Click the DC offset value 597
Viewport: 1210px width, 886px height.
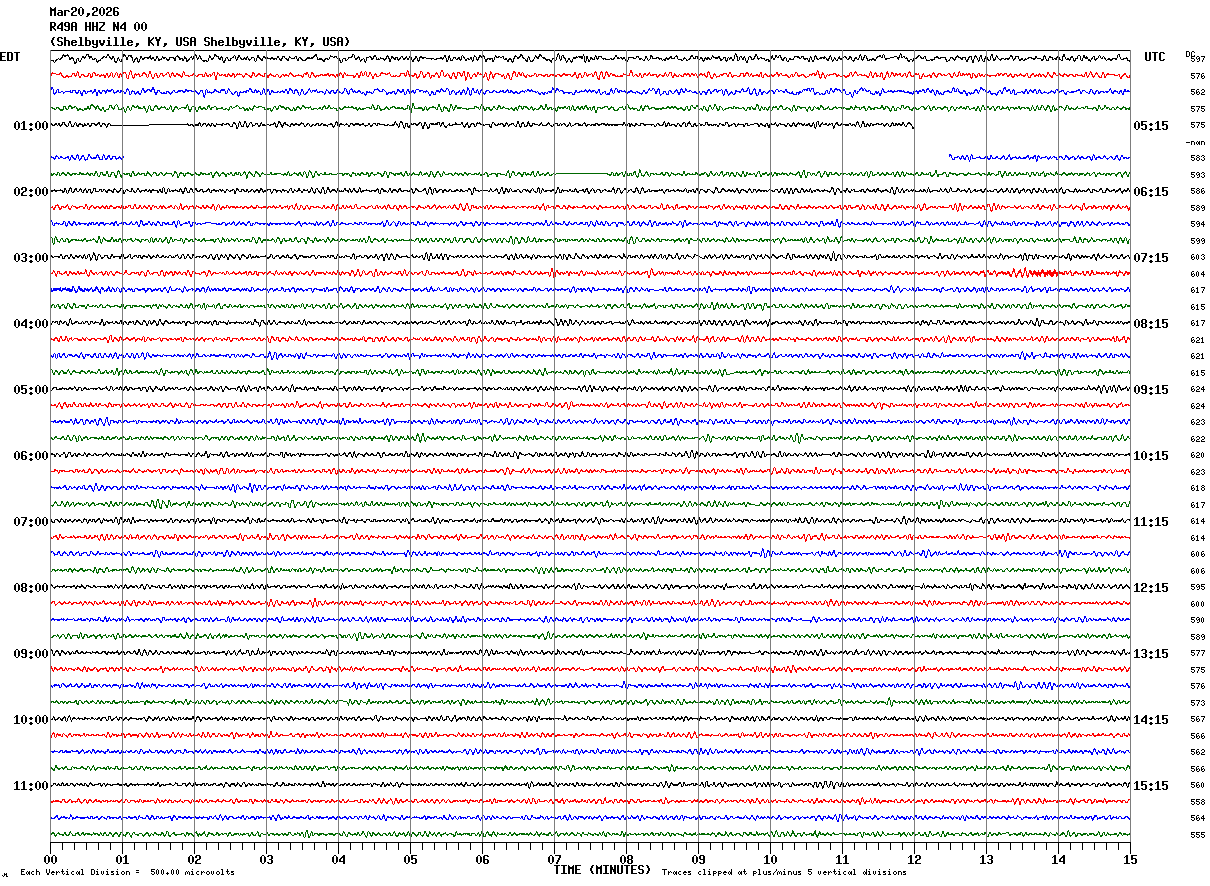tap(1197, 60)
